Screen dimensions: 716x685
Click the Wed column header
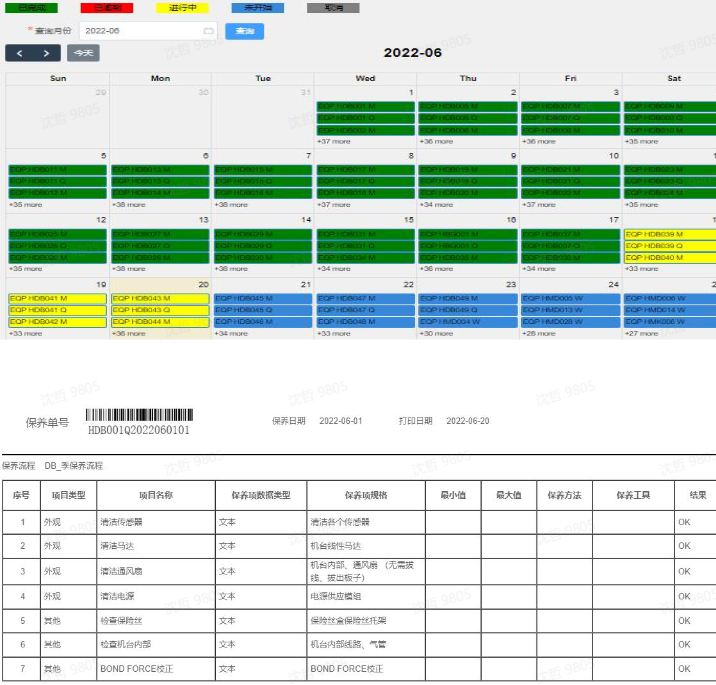365,79
